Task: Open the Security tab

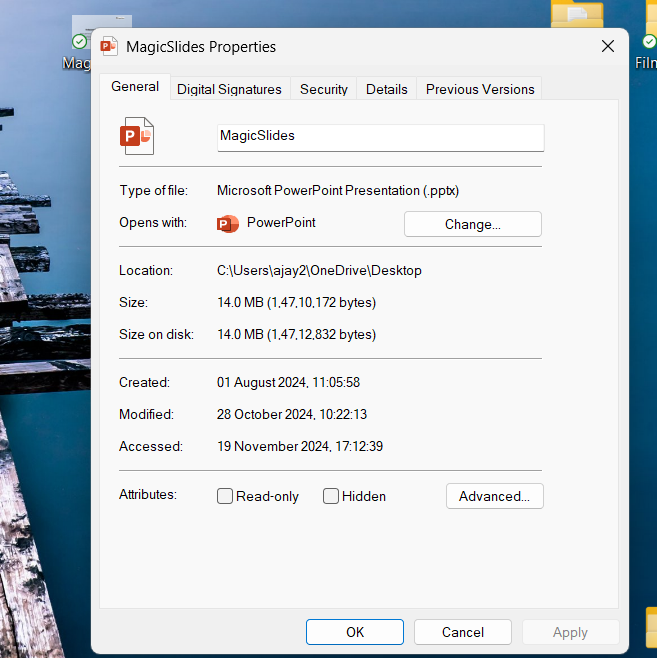Action: [323, 89]
